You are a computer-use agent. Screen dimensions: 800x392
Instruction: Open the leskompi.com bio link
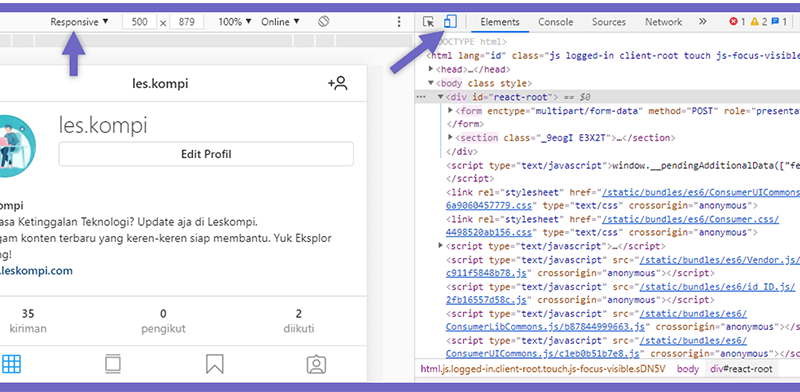pos(36,271)
